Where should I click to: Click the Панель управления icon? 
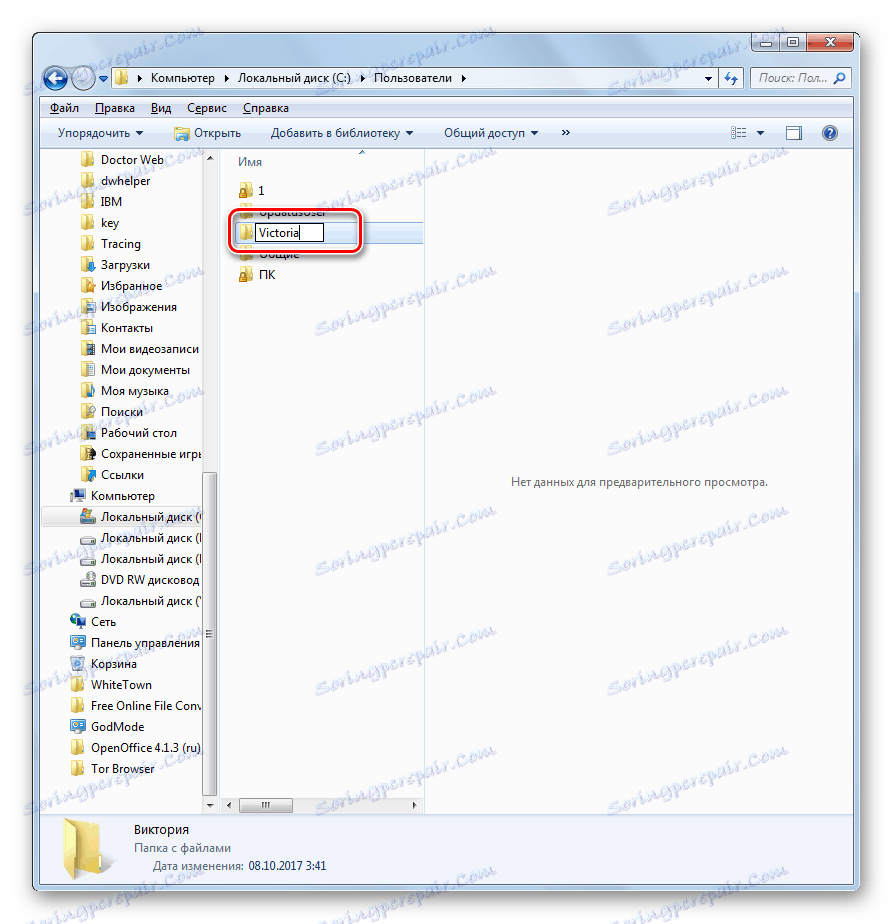click(x=78, y=643)
